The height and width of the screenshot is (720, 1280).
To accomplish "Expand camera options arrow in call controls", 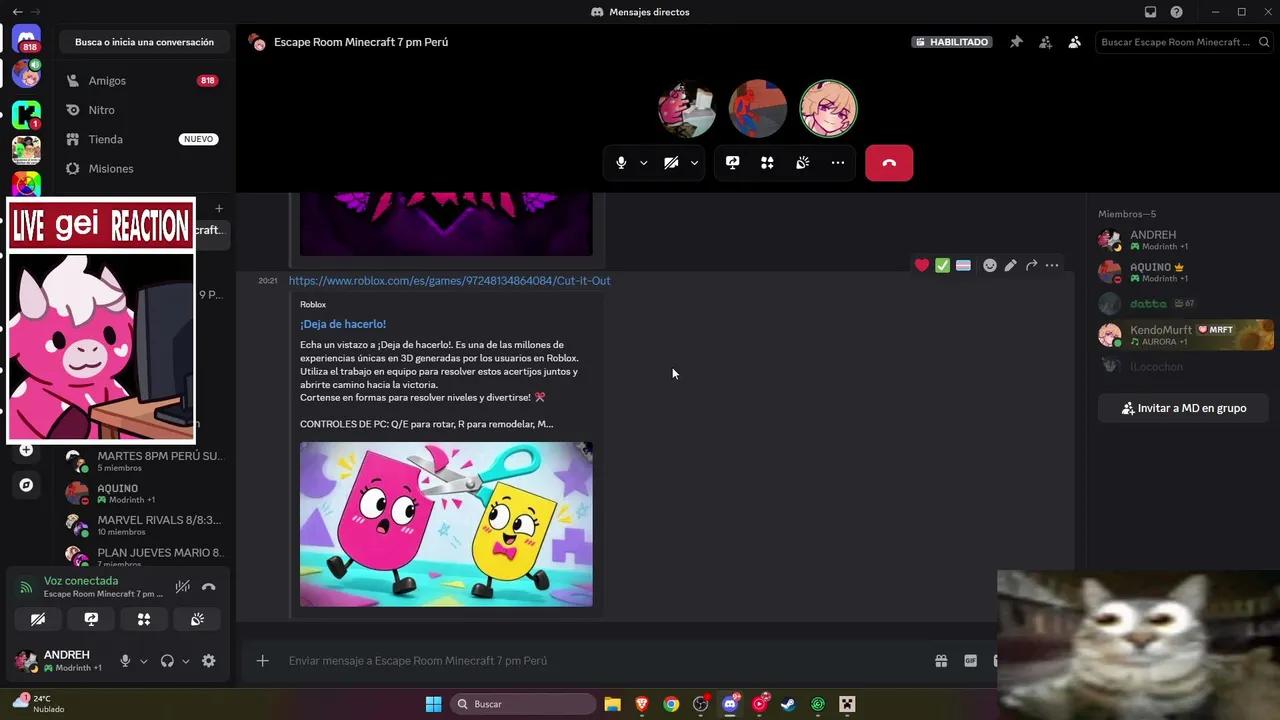I will (694, 163).
